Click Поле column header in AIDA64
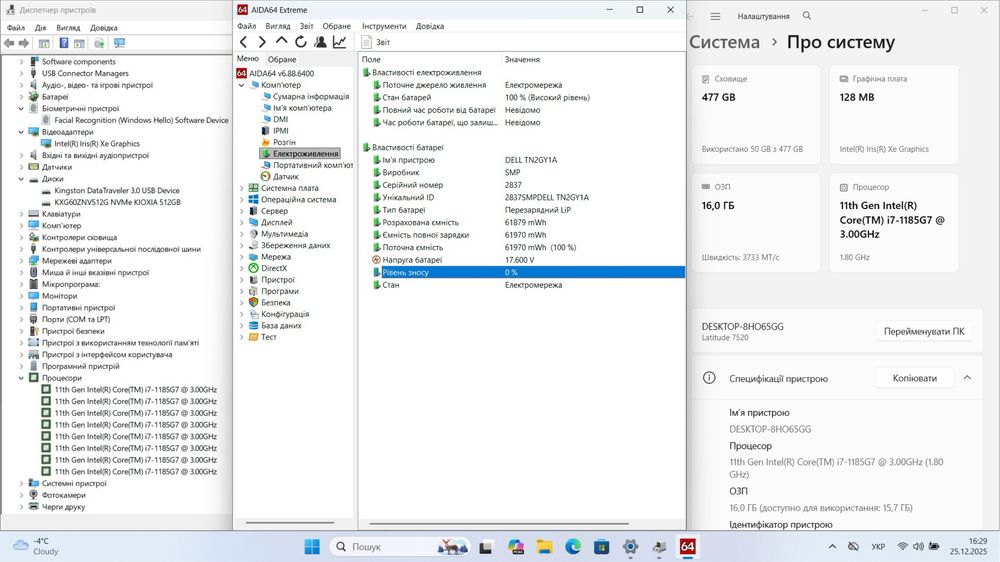 [x=371, y=59]
